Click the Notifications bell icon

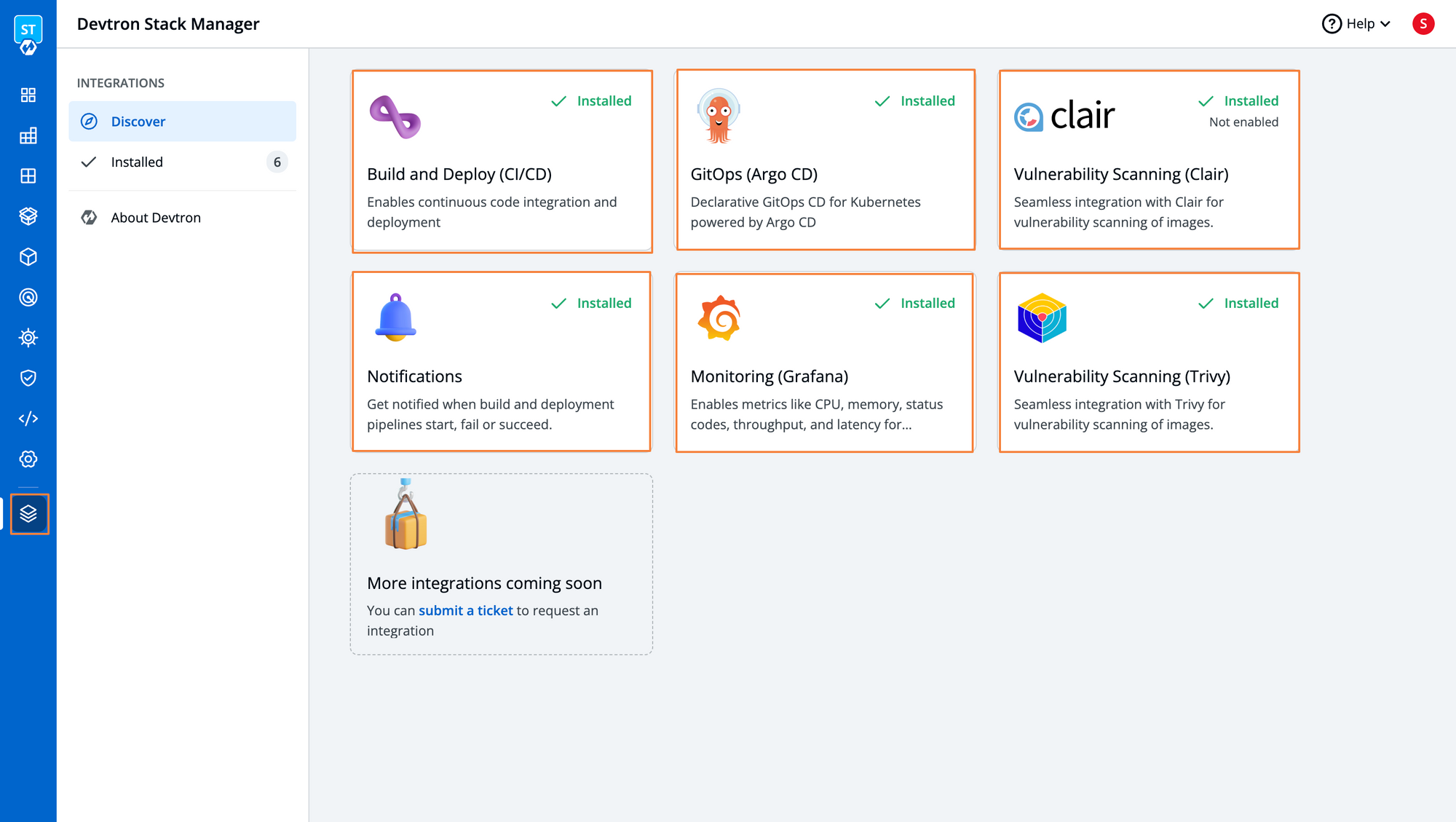pyautogui.click(x=395, y=317)
